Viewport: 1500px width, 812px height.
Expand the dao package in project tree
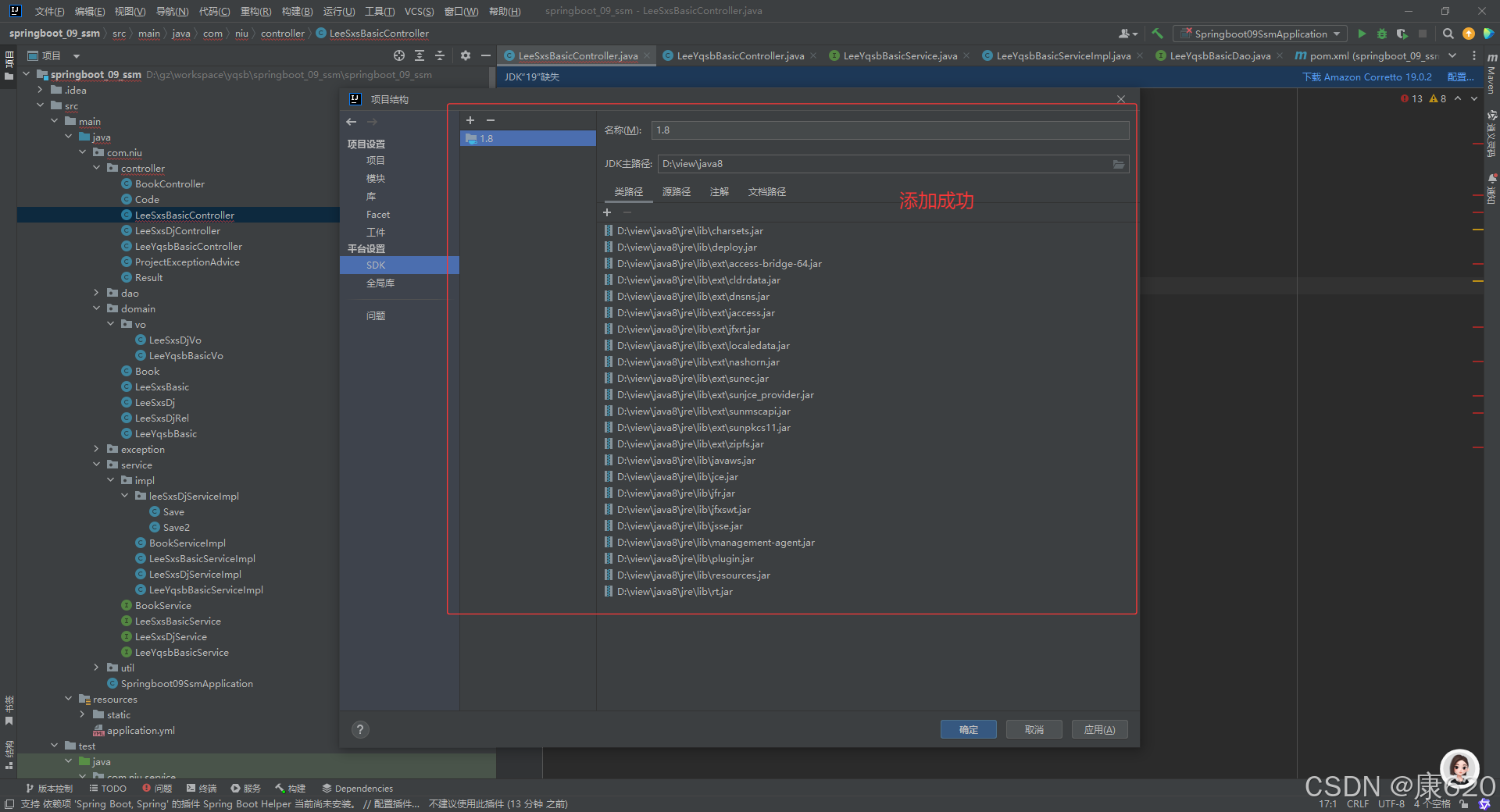click(96, 293)
